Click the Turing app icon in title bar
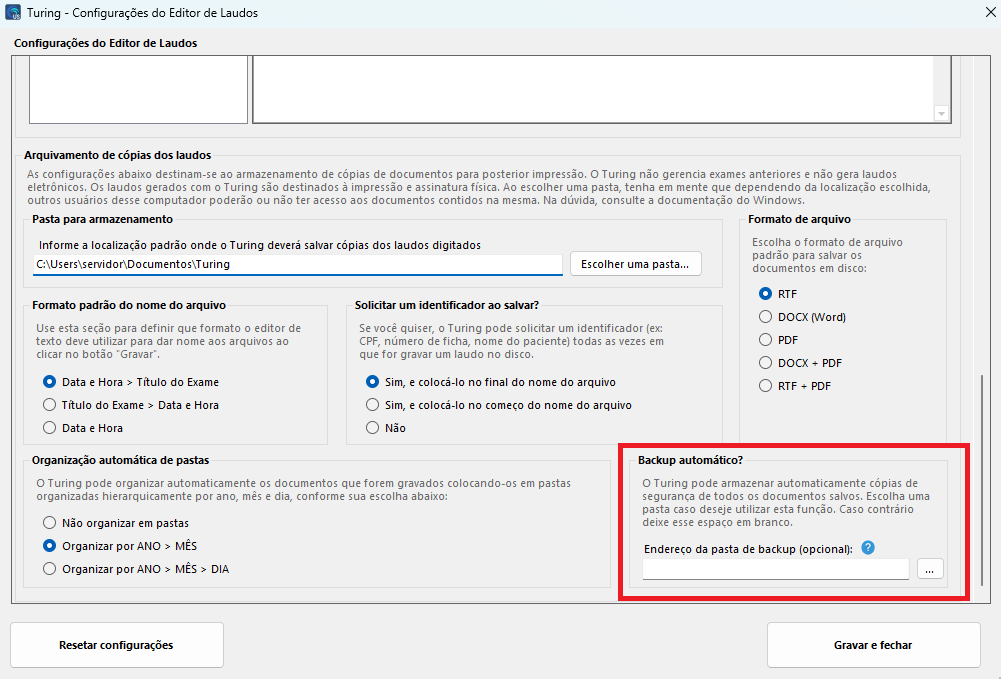 [x=12, y=13]
